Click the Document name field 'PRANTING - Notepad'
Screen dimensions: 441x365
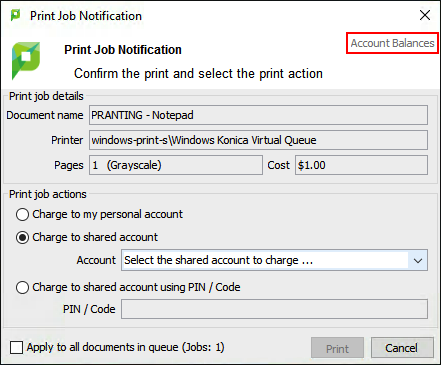pyautogui.click(x=258, y=115)
